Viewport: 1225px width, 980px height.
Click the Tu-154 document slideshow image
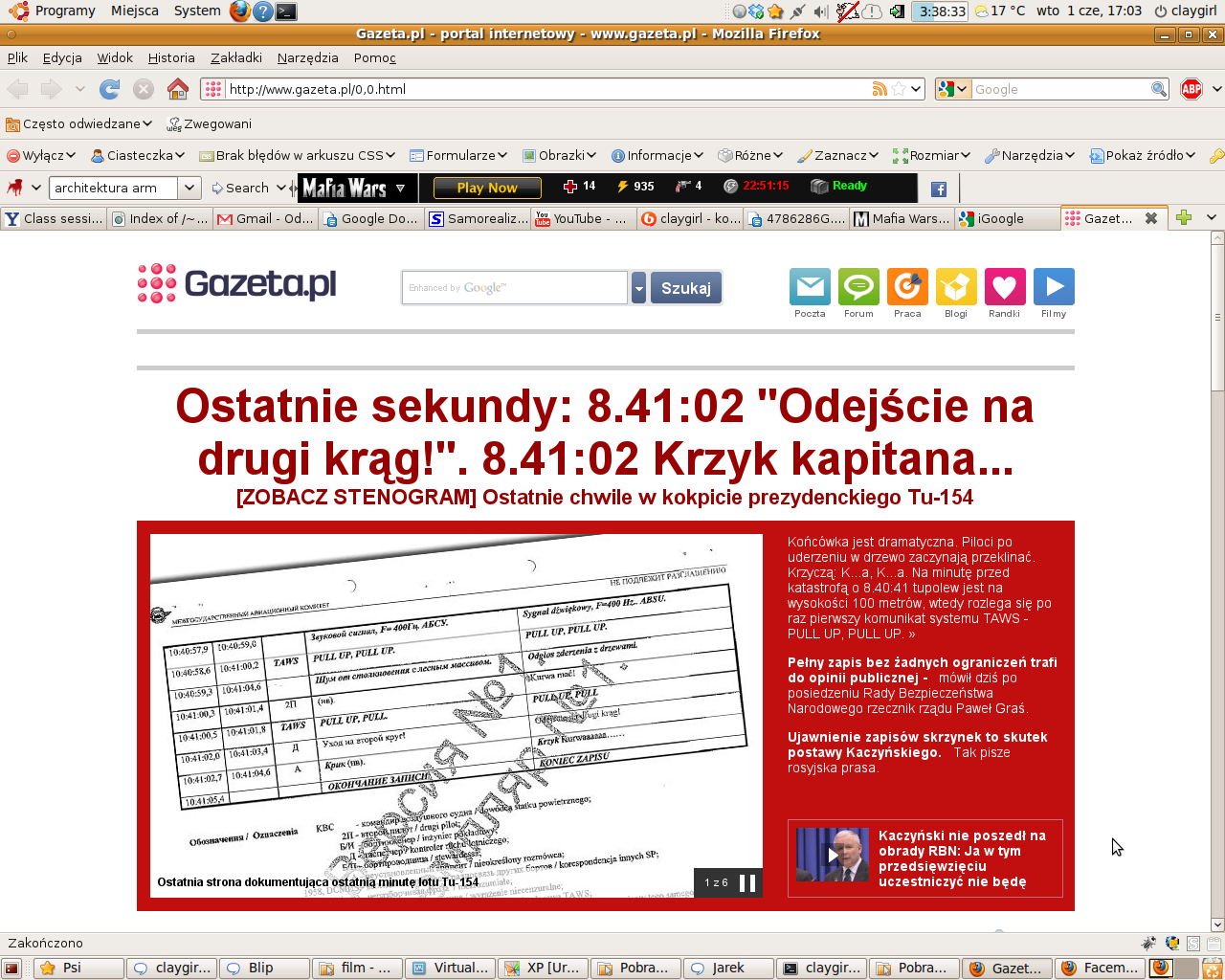point(457,716)
